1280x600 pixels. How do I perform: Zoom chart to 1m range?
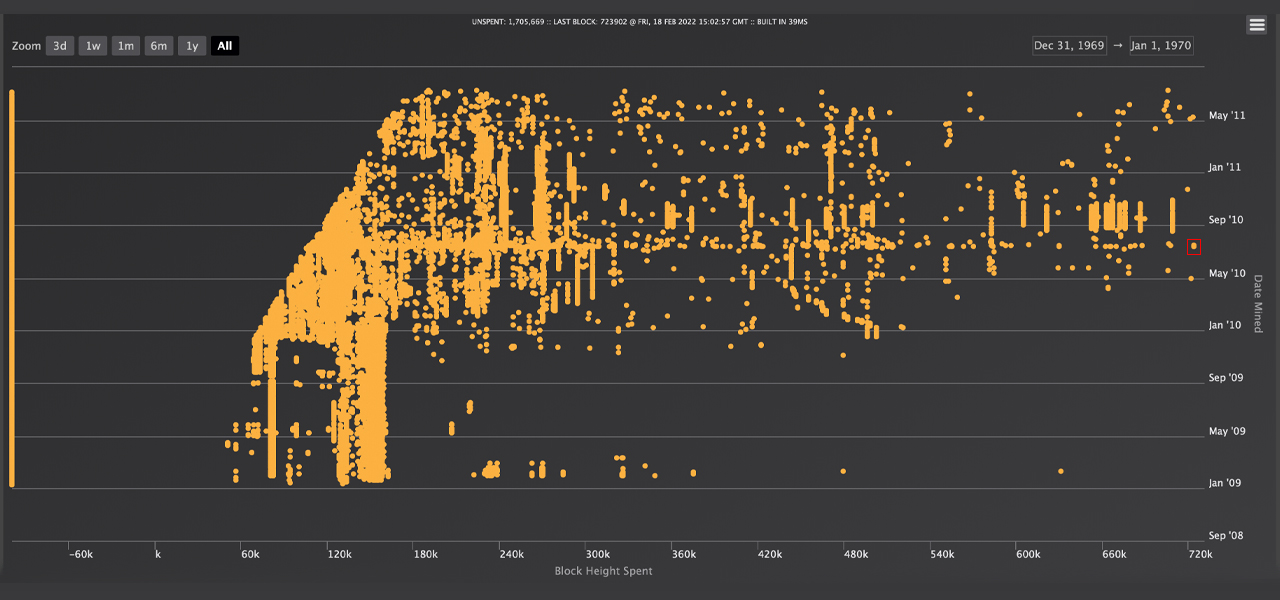coord(126,46)
